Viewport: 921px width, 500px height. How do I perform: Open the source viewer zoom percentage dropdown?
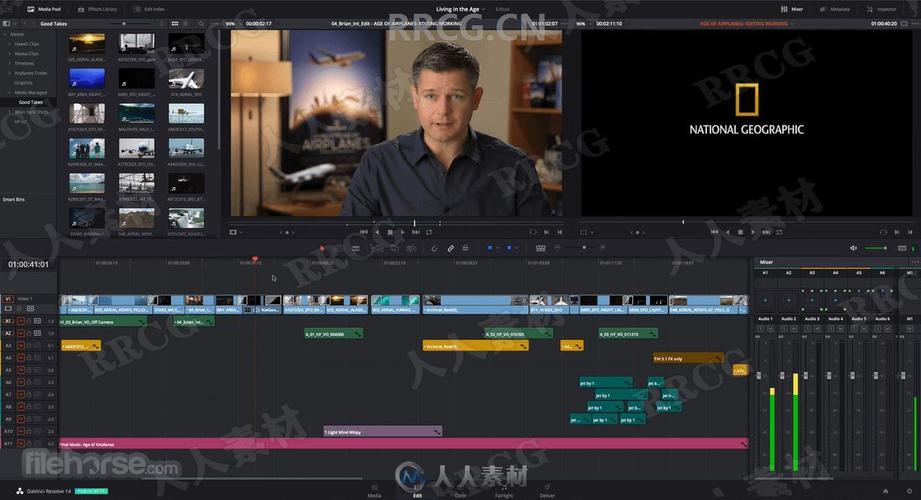231,23
